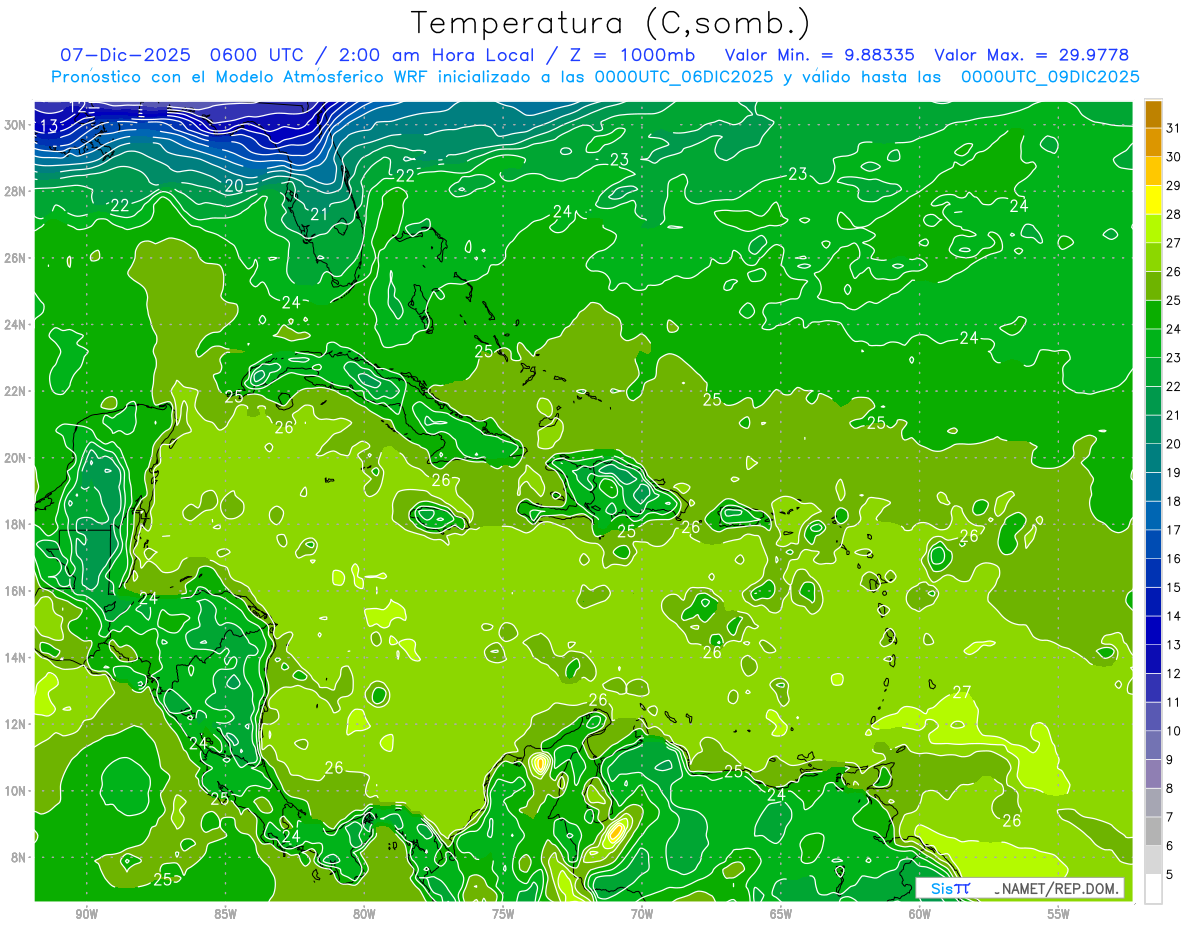The image size is (1200, 927).
Task: Click the '90W' longitude axis label
Action: click(86, 914)
